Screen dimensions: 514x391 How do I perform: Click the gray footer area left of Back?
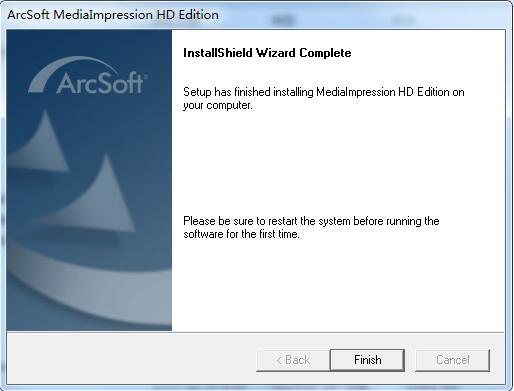click(x=130, y=358)
